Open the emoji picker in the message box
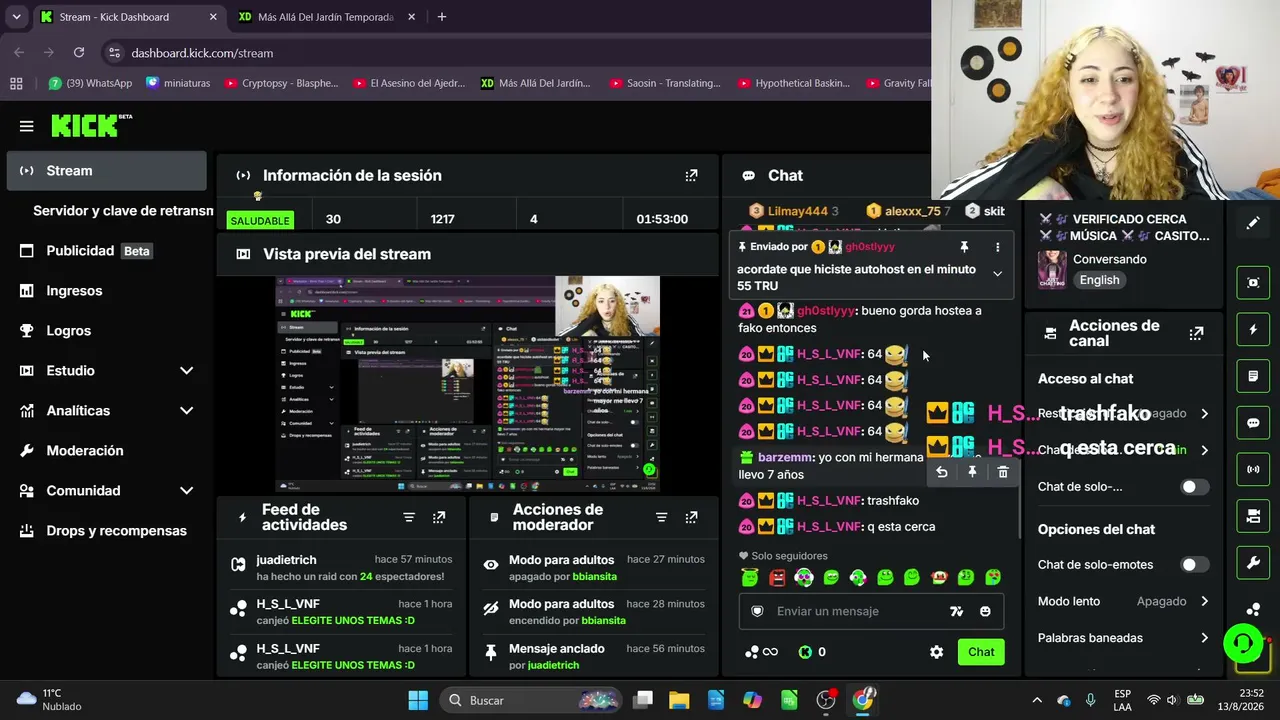Viewport: 1280px width, 720px height. pyautogui.click(x=985, y=611)
